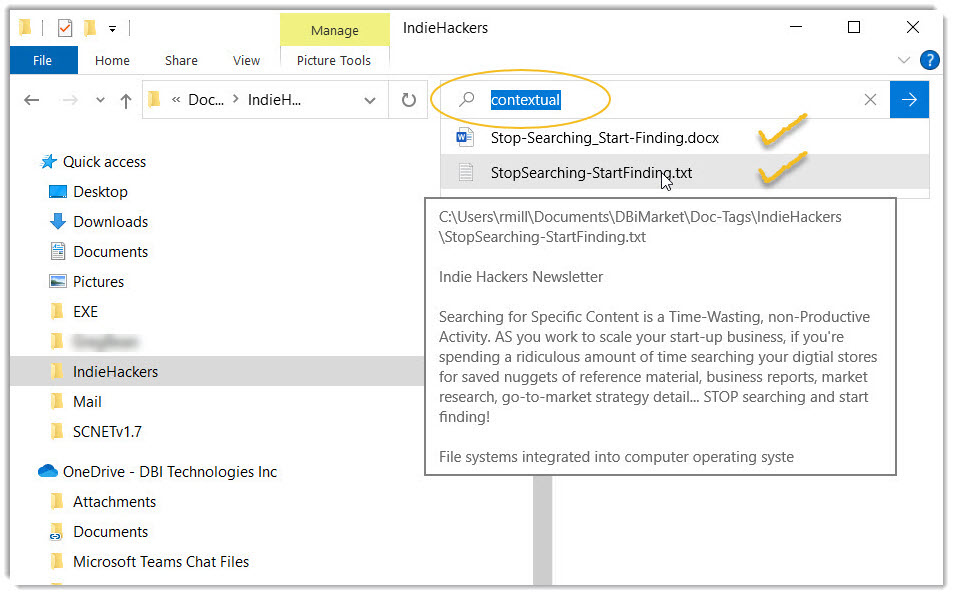
Task: Open the SCNETv1.7 folder
Action: coord(107,432)
